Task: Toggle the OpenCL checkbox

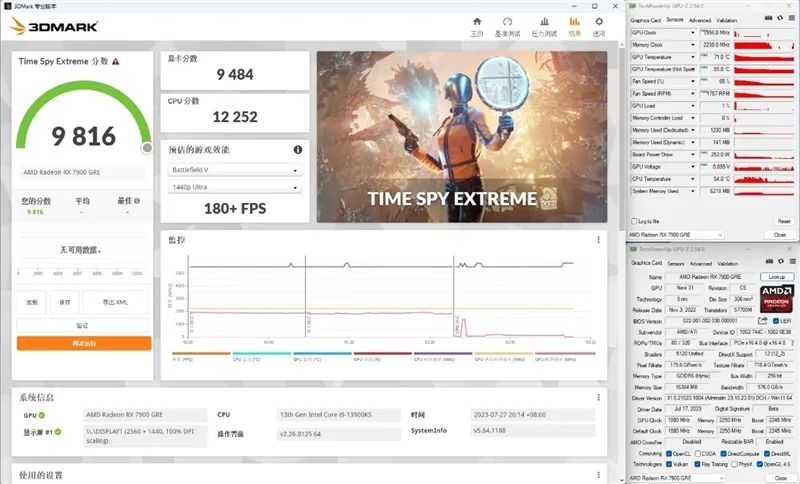Action: pyautogui.click(x=669, y=453)
